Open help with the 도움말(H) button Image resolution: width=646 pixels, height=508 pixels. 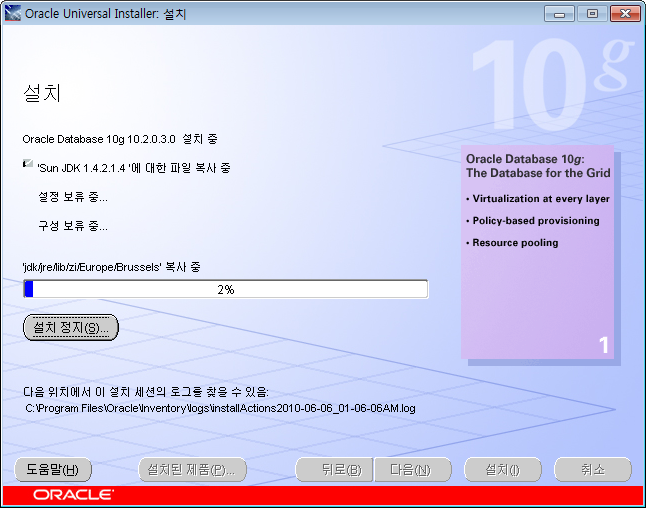[x=53, y=469]
